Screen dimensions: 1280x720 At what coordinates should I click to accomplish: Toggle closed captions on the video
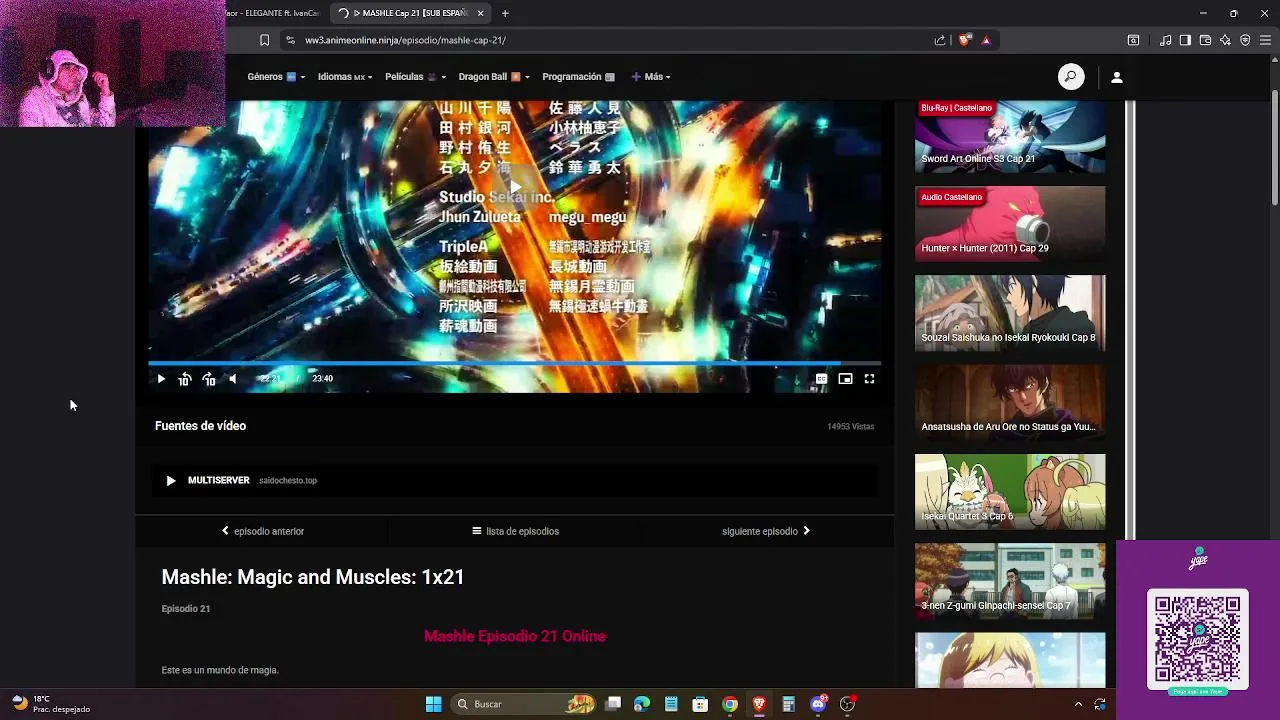(x=821, y=379)
